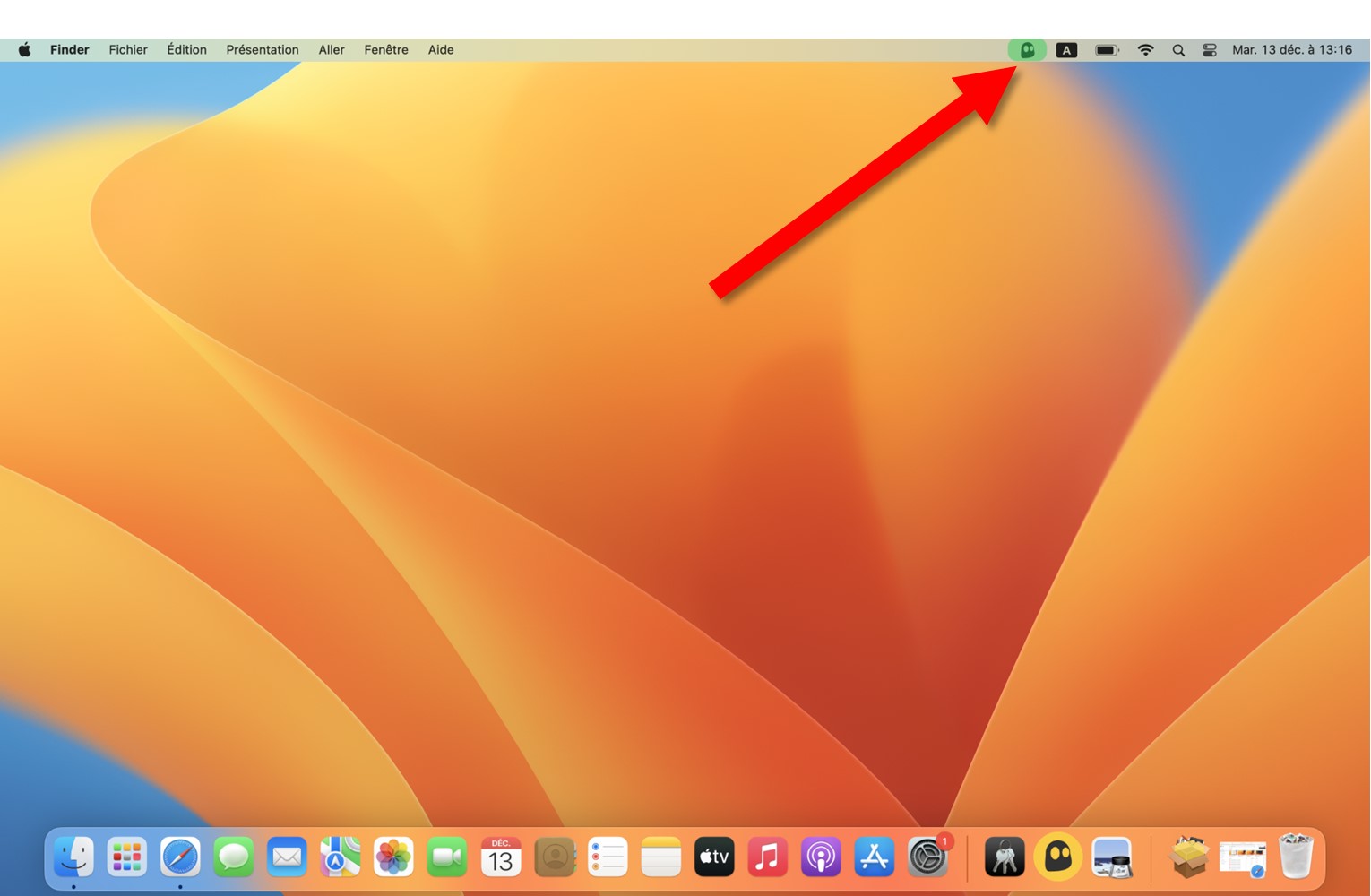Screen dimensions: 1371x896
Task: Open Preview from the Dock
Action: 1112,857
